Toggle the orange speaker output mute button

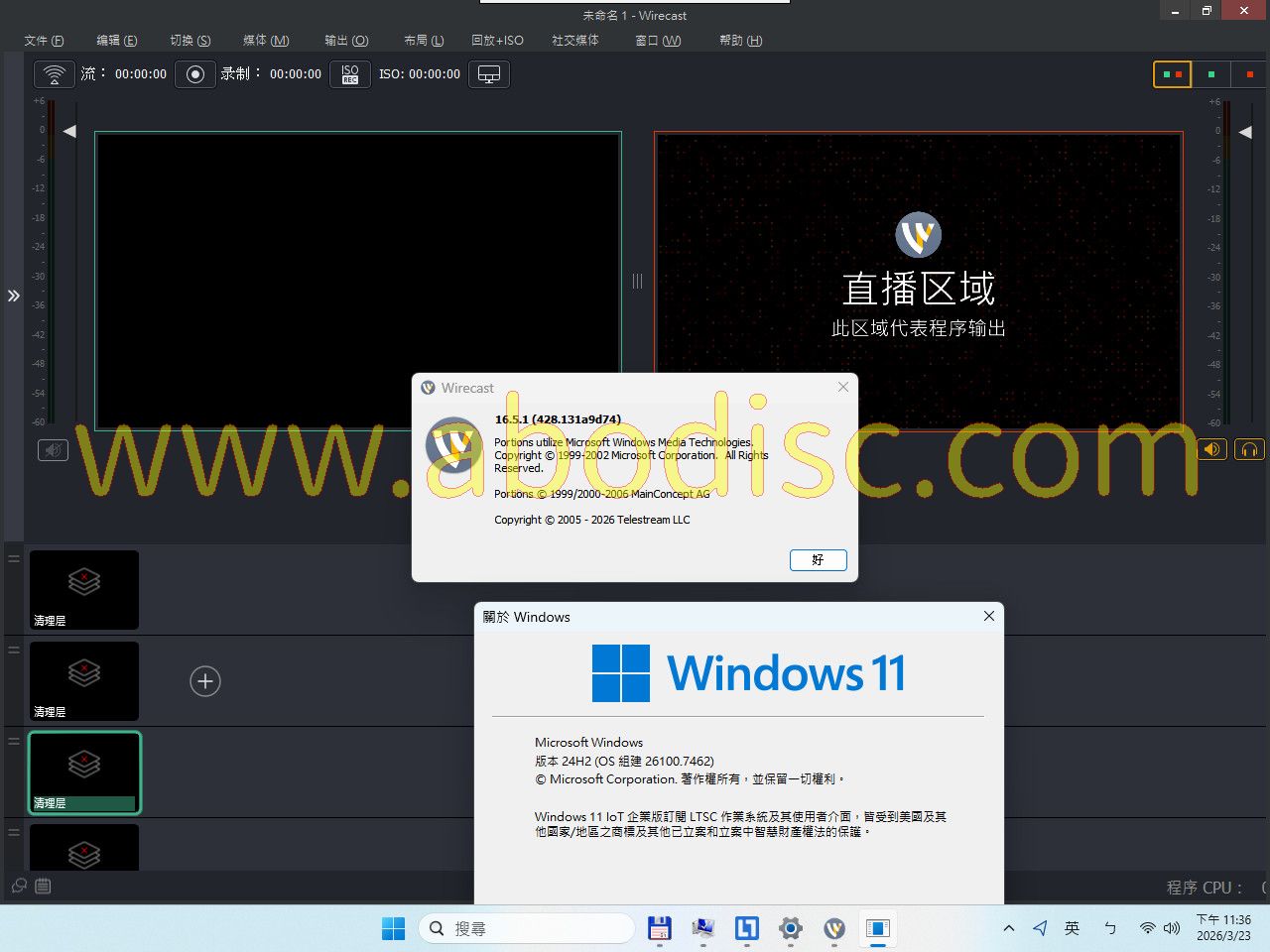(1211, 450)
